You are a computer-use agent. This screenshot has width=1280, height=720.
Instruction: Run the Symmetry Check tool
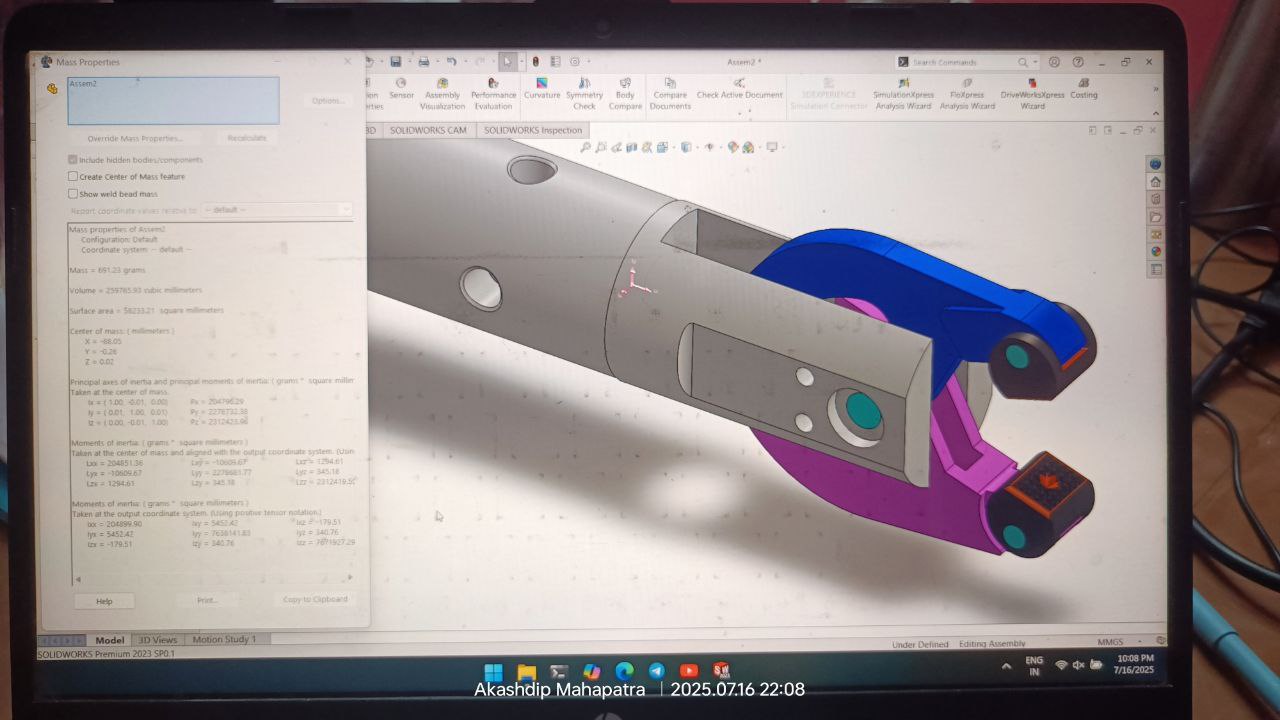584,94
